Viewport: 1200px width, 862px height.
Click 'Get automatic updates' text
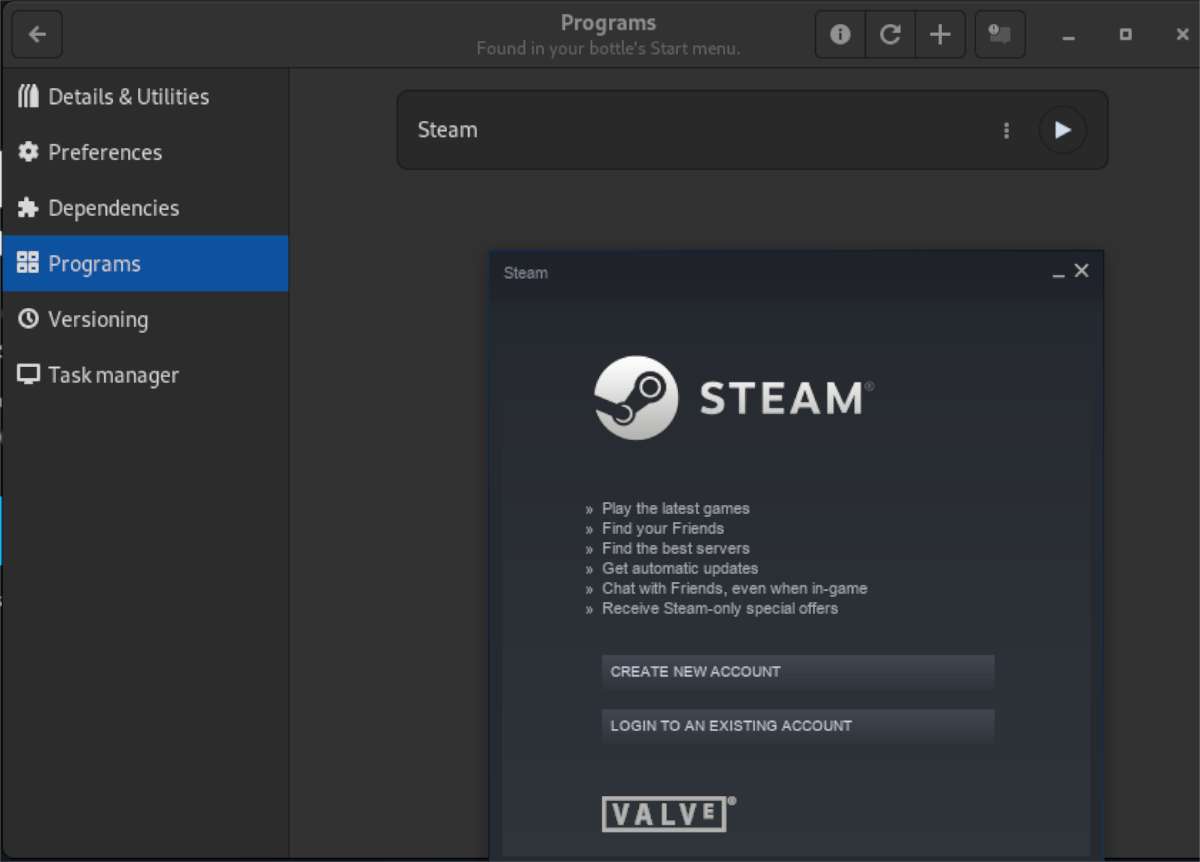tap(680, 568)
